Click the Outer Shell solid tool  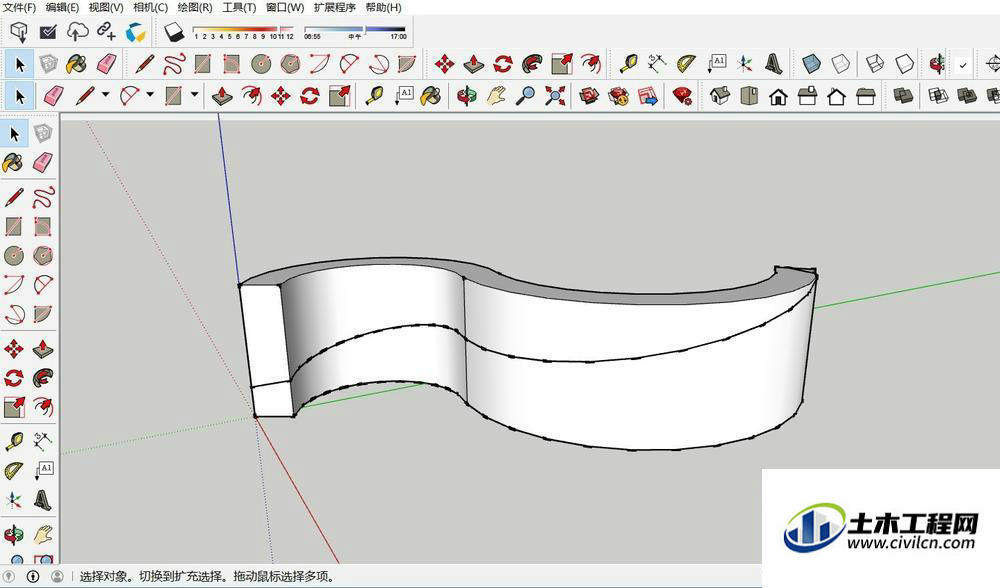[x=903, y=96]
